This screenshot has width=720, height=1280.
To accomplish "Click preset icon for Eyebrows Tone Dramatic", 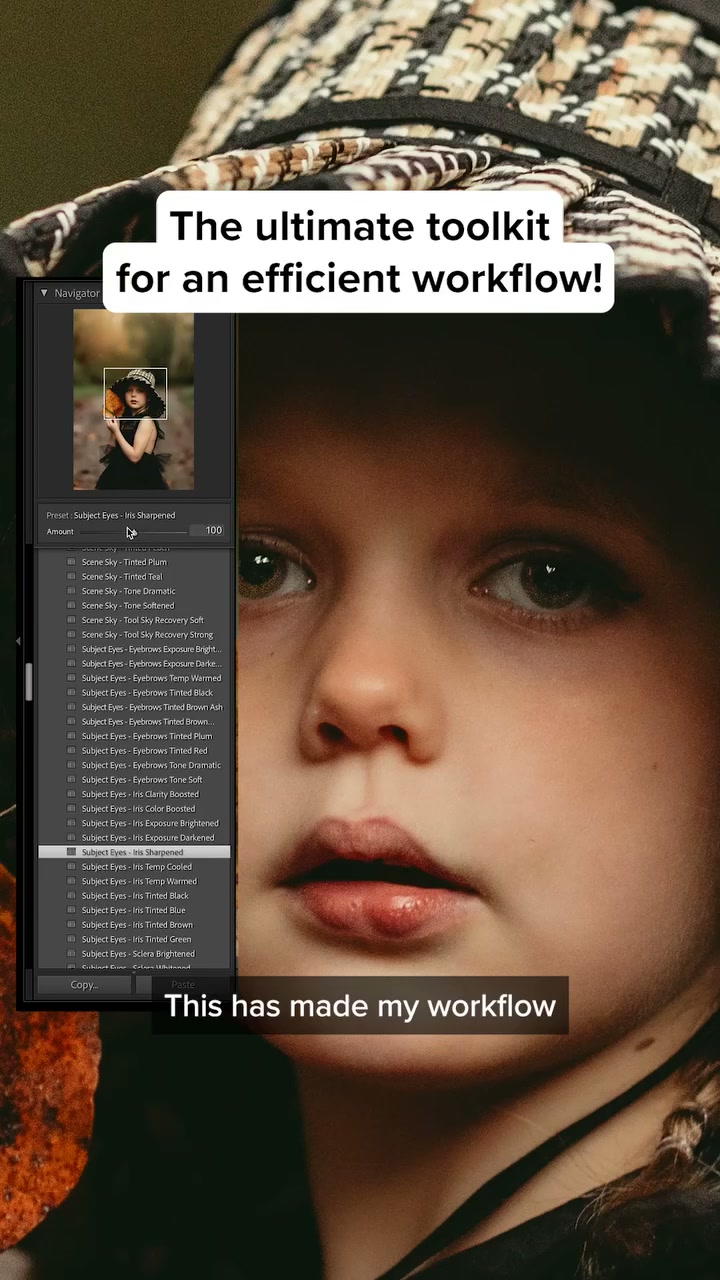I will point(71,765).
